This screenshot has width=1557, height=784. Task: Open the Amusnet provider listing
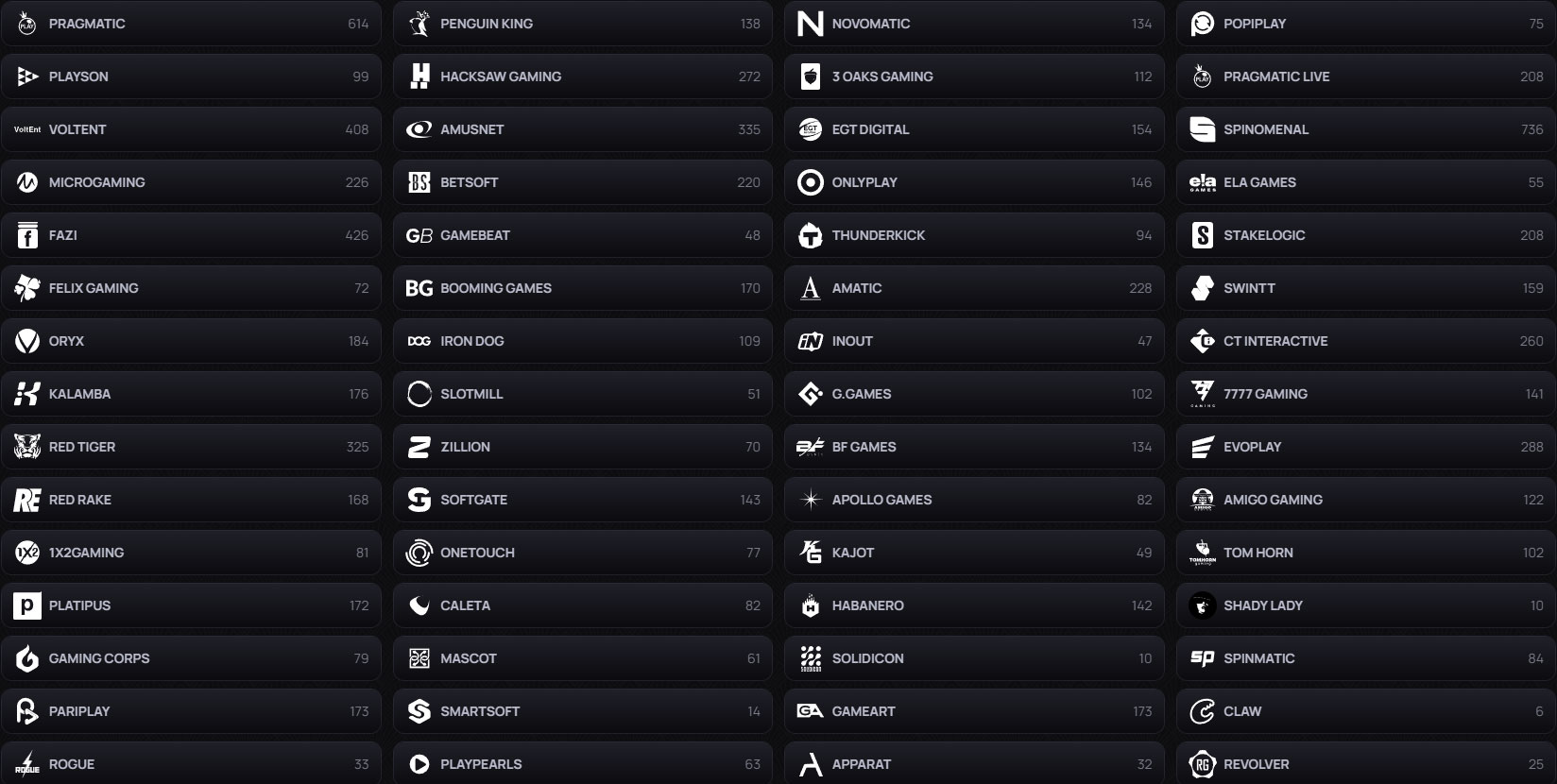tap(583, 129)
